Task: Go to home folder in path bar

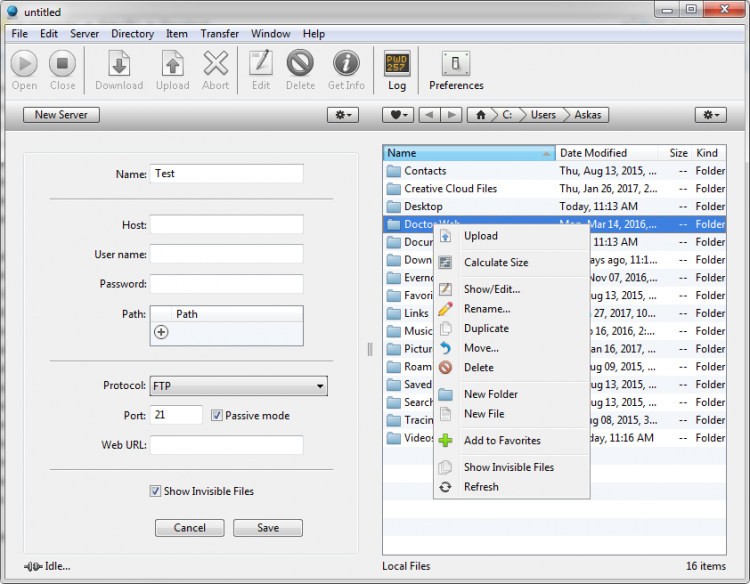Action: click(481, 115)
